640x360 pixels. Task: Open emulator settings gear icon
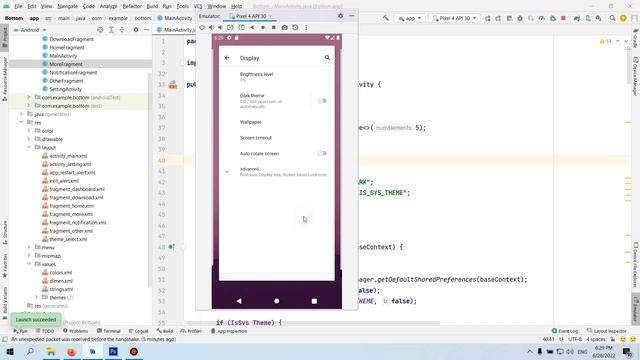point(340,16)
